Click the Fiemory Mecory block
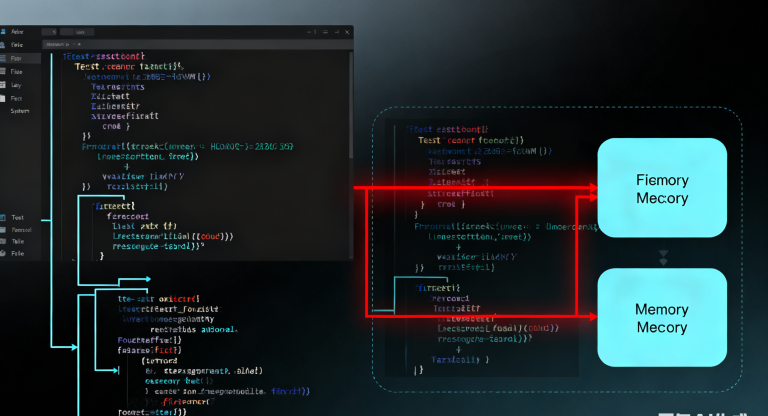Screen dimensions: 768x416 coord(661,188)
